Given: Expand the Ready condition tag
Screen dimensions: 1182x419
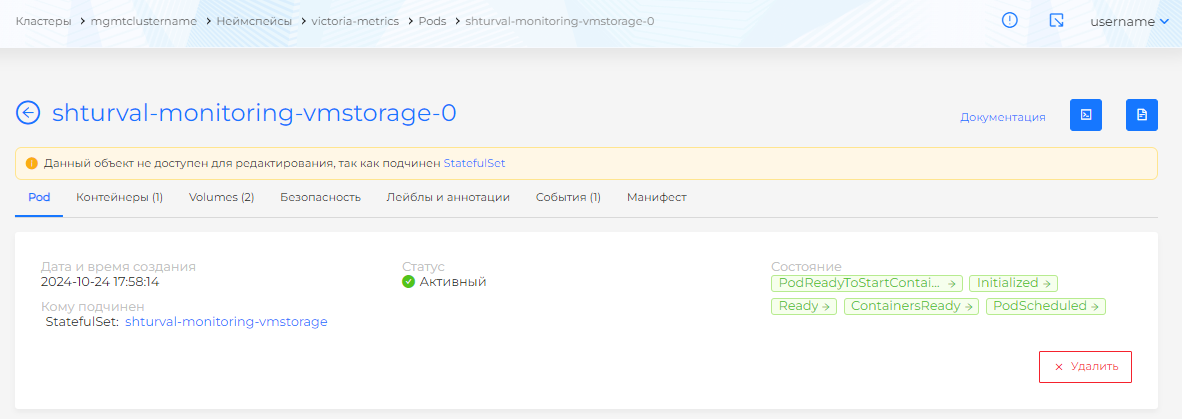Looking at the screenshot, I should point(804,307).
